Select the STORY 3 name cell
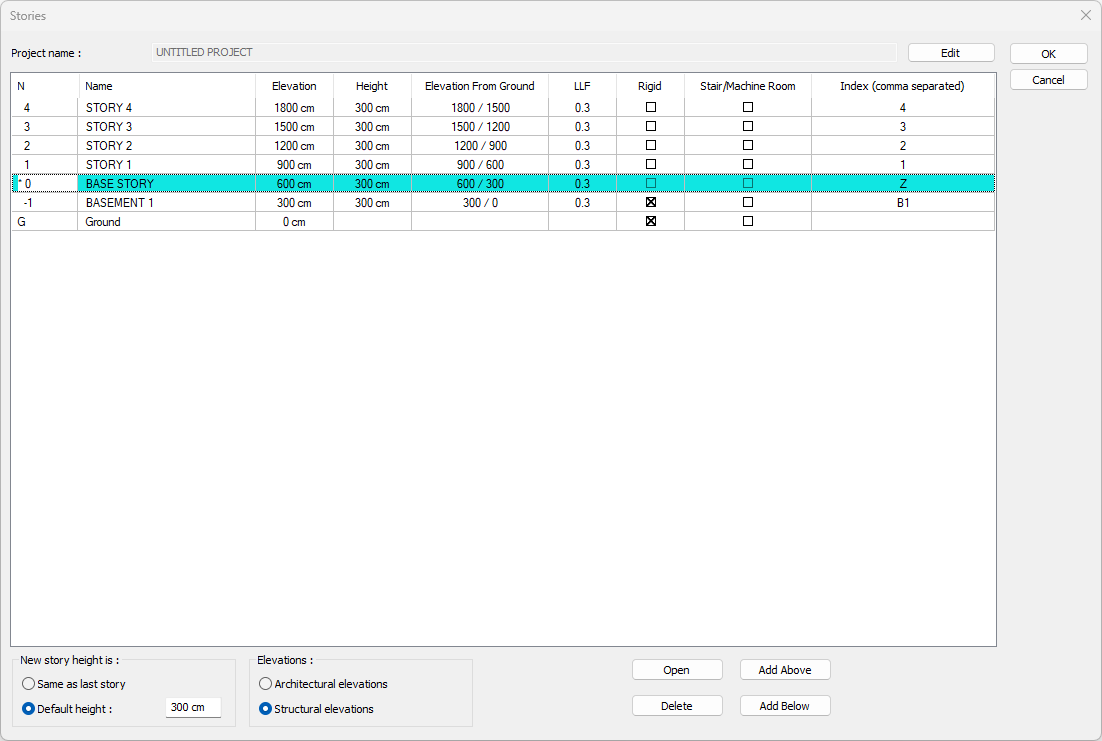This screenshot has width=1102, height=741. pos(166,127)
